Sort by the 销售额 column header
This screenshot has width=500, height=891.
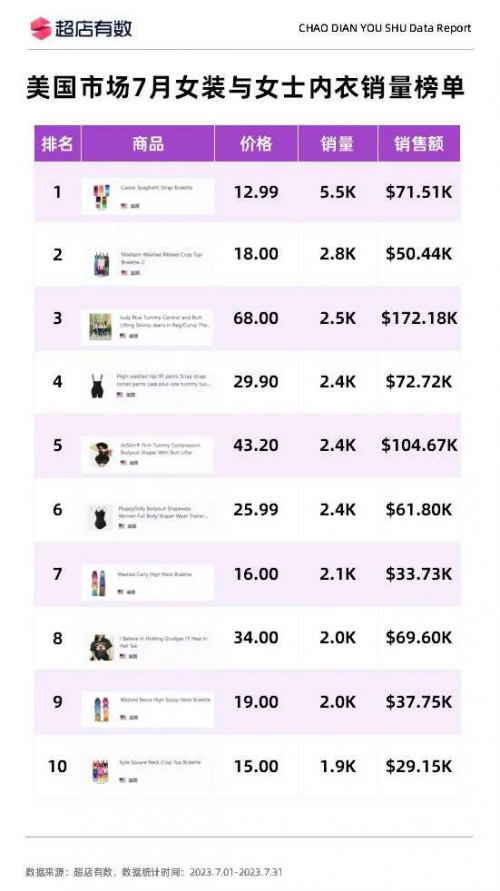[x=419, y=144]
